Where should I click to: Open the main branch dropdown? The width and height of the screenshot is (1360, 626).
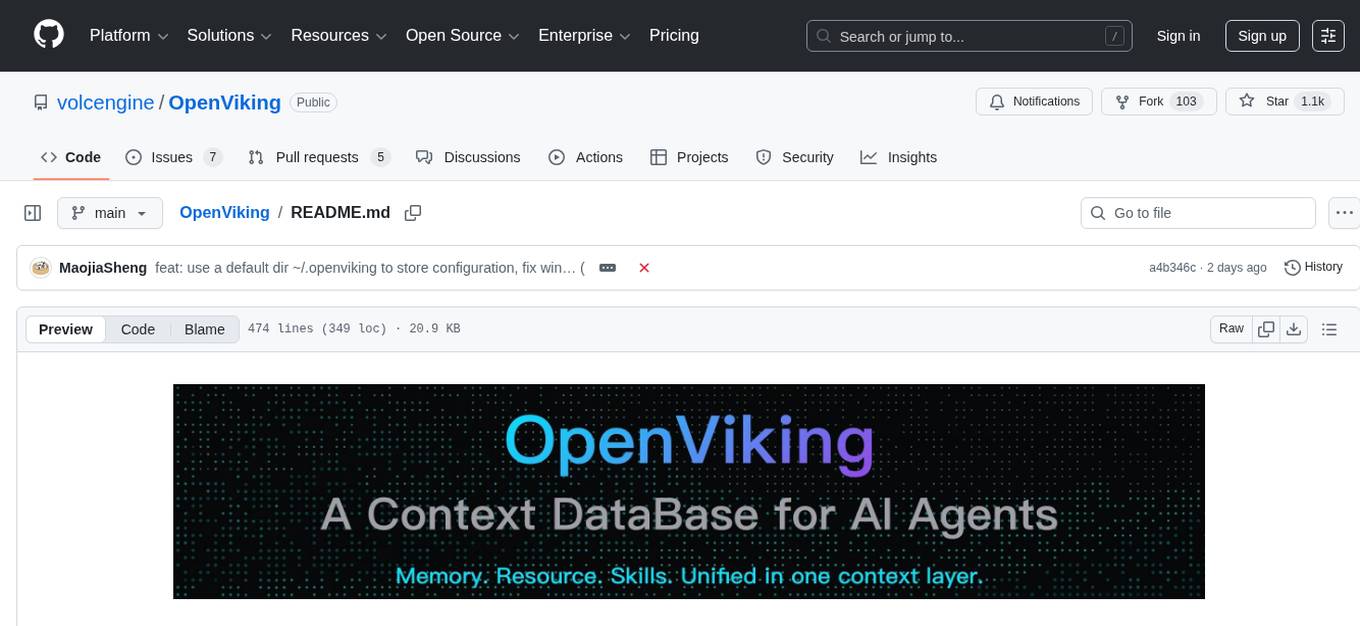(109, 212)
